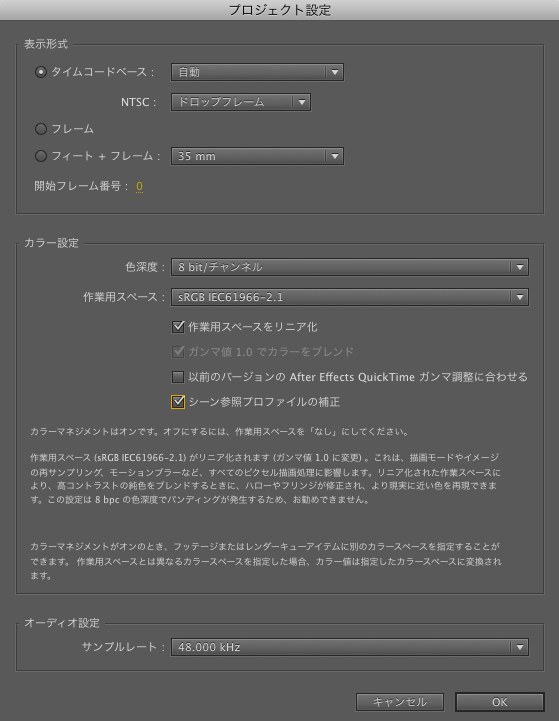The height and width of the screenshot is (721, 559).
Task: Toggle シーン参照プロファイルの補正 checkbox
Action: point(178,402)
